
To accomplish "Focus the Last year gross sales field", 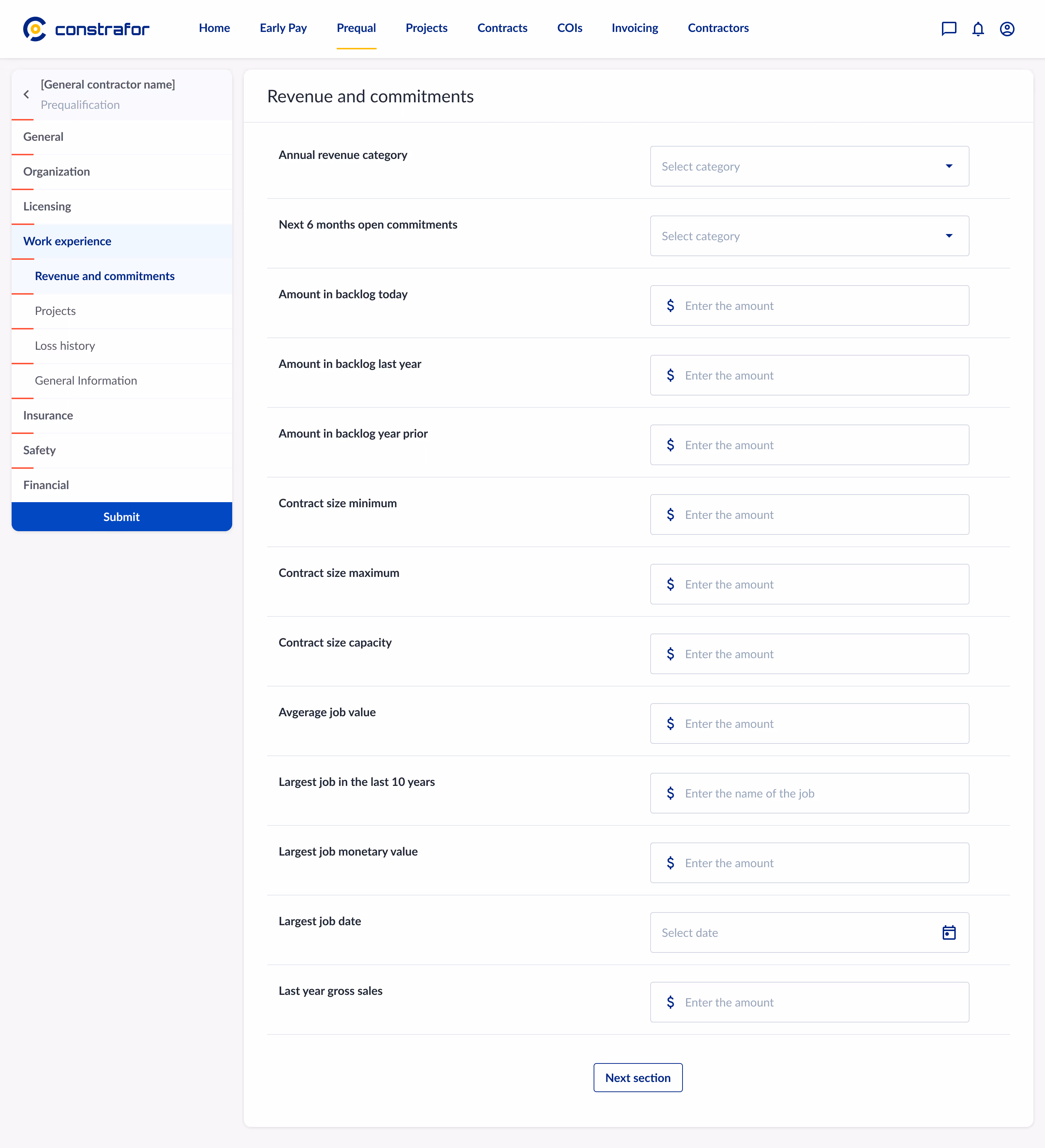I will pyautogui.click(x=809, y=1002).
